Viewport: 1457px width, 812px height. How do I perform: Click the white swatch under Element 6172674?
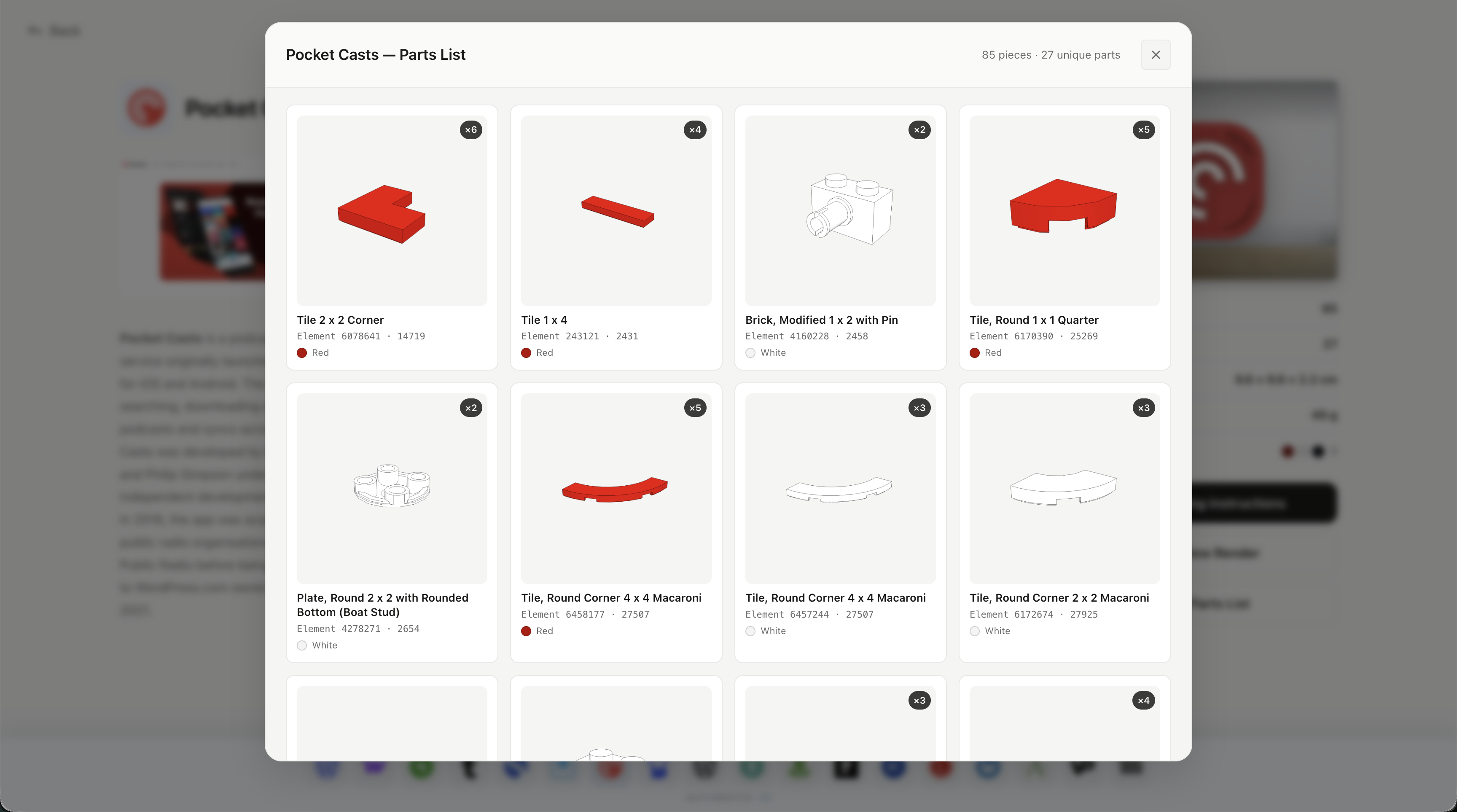(975, 631)
